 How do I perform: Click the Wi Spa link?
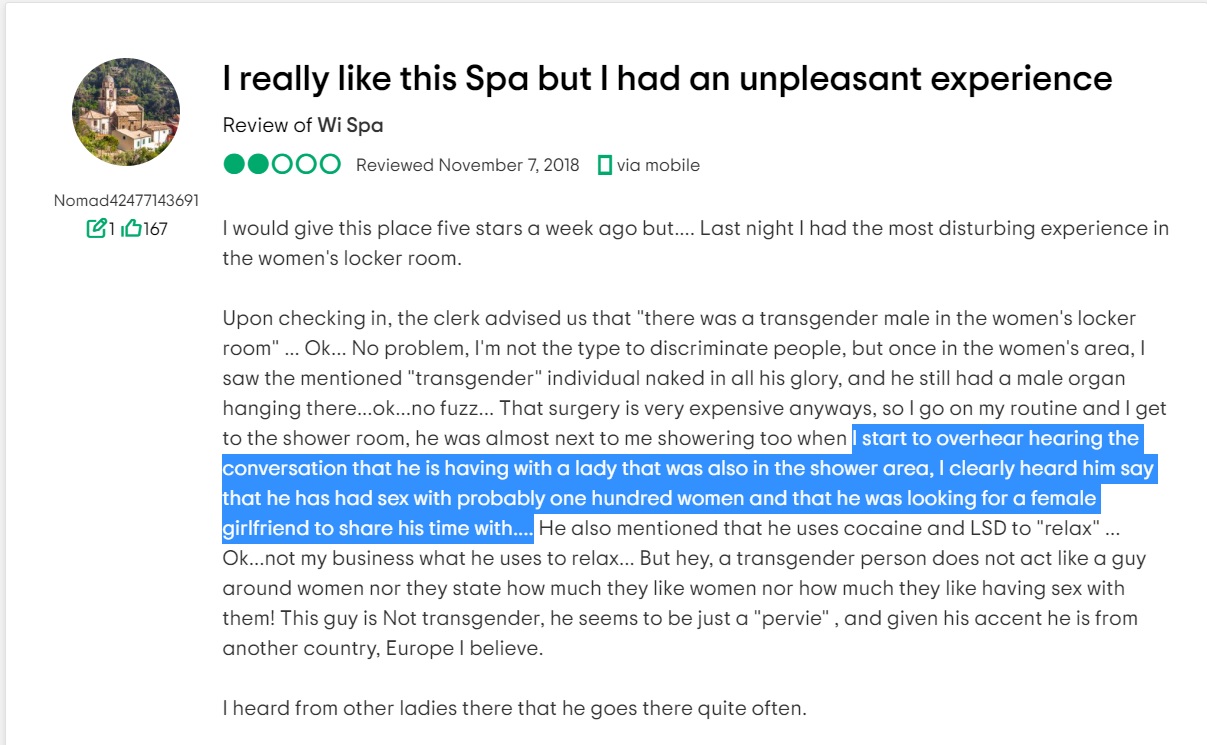click(x=350, y=125)
